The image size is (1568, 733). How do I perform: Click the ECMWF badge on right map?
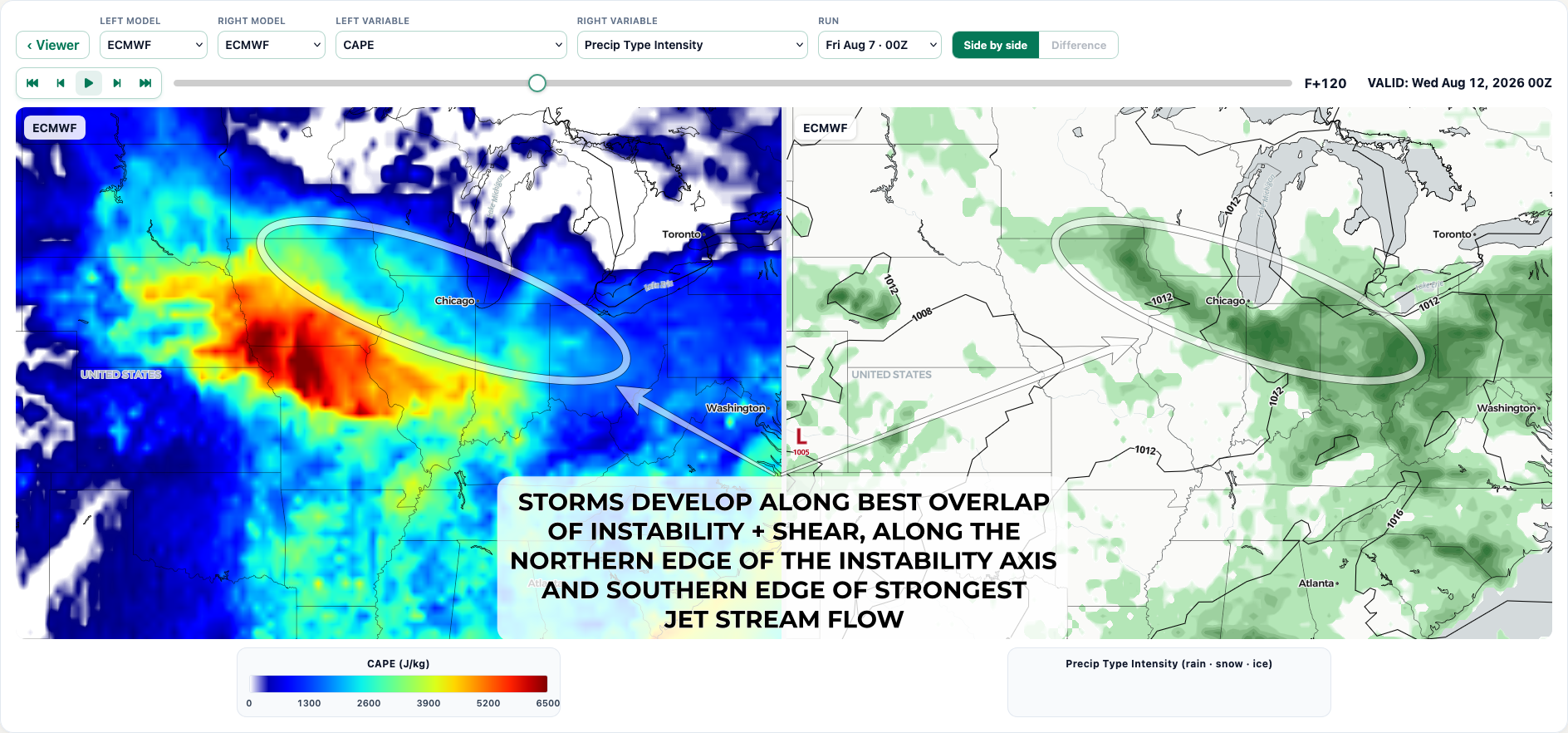[826, 128]
